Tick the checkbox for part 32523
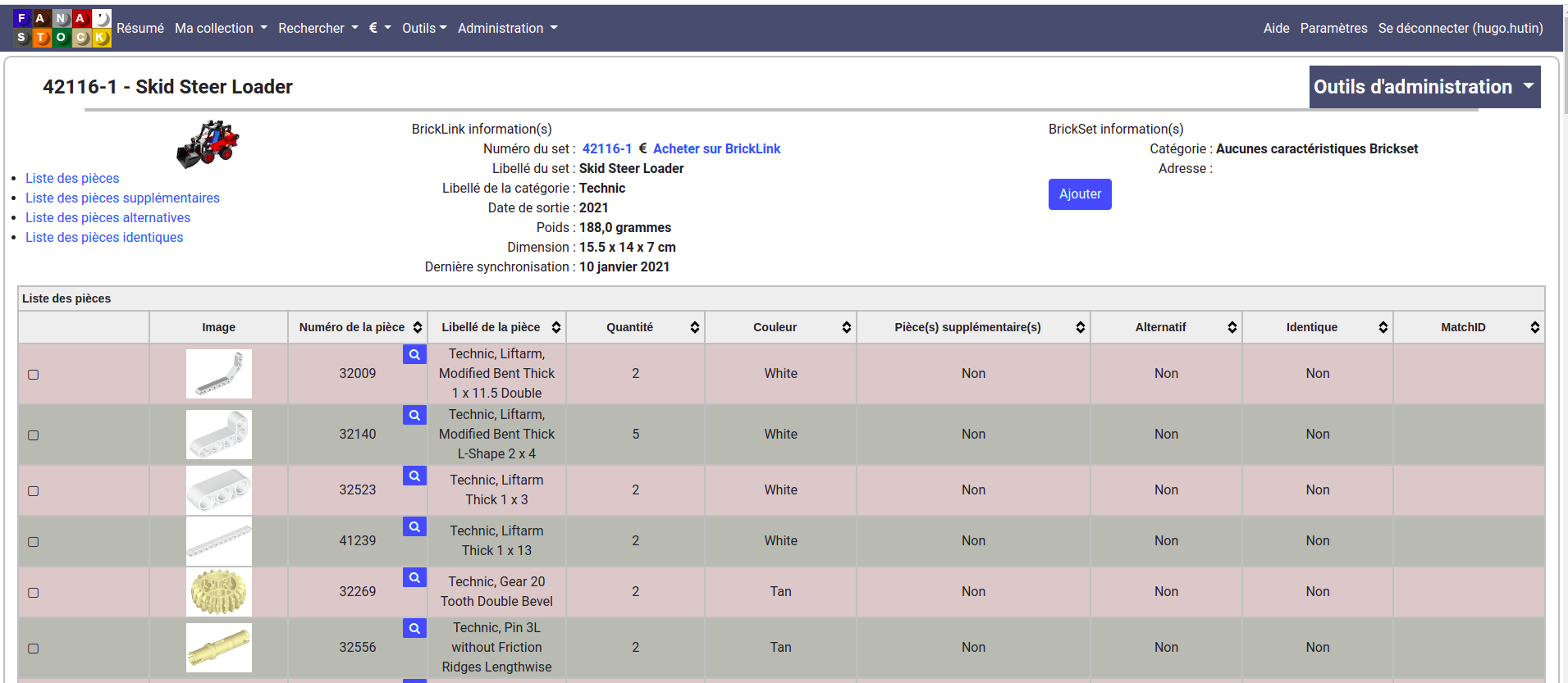The height and width of the screenshot is (683, 1568). tap(34, 491)
